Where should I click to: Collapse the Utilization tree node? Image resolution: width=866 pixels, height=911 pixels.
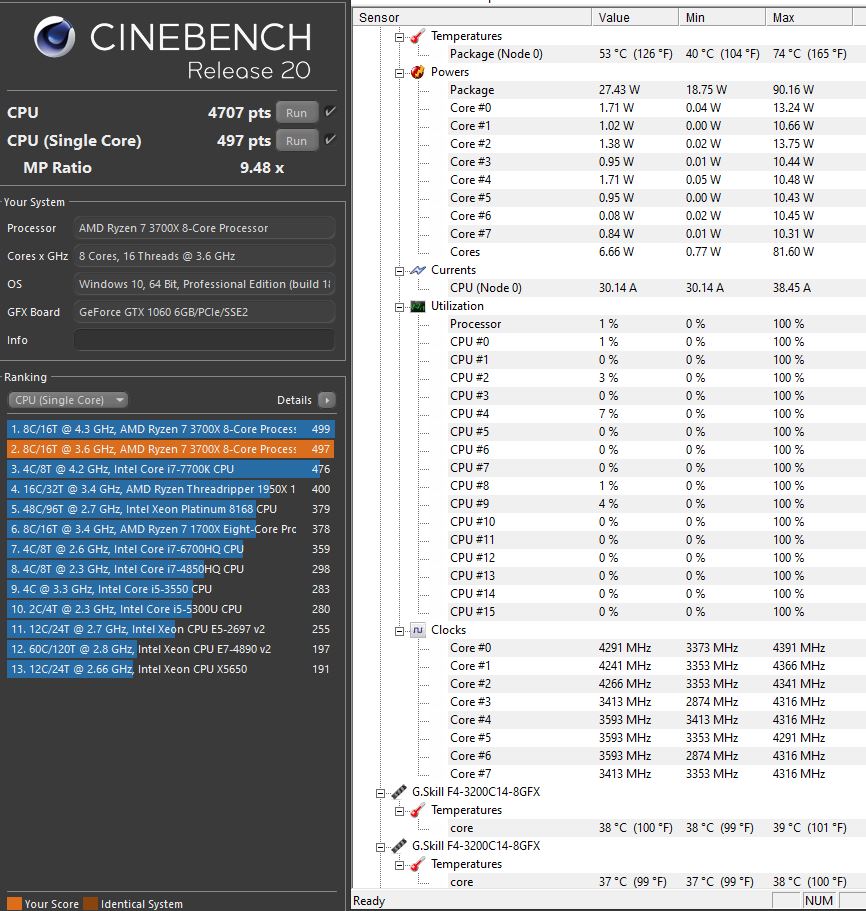399,307
